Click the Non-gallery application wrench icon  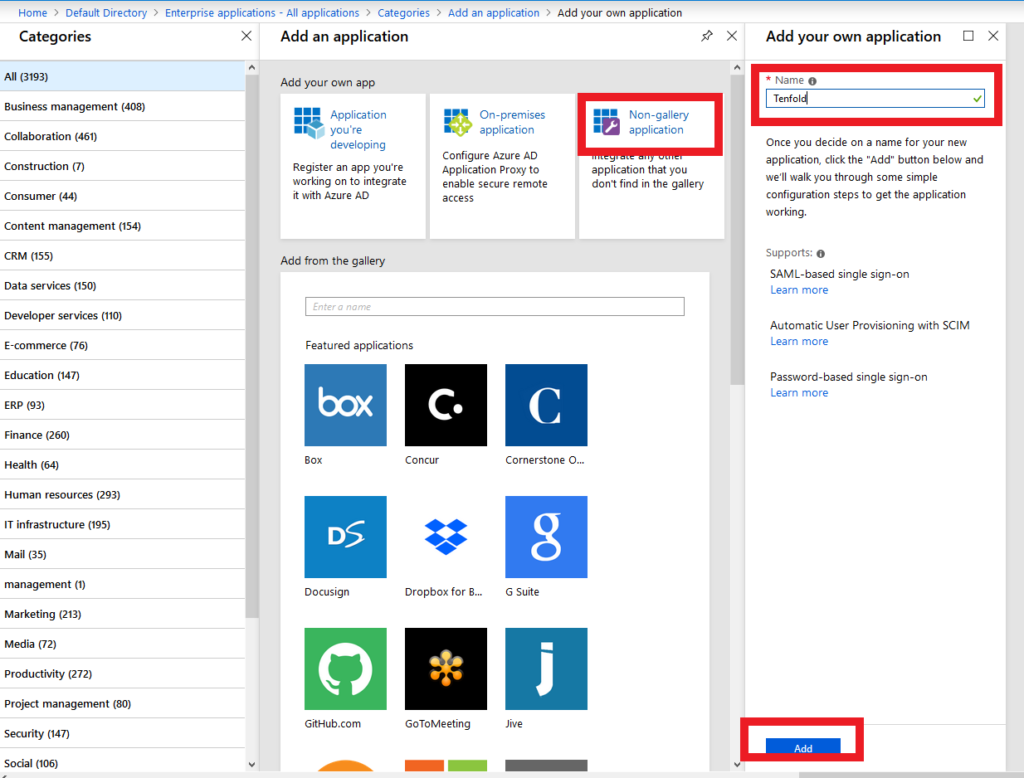click(x=606, y=122)
